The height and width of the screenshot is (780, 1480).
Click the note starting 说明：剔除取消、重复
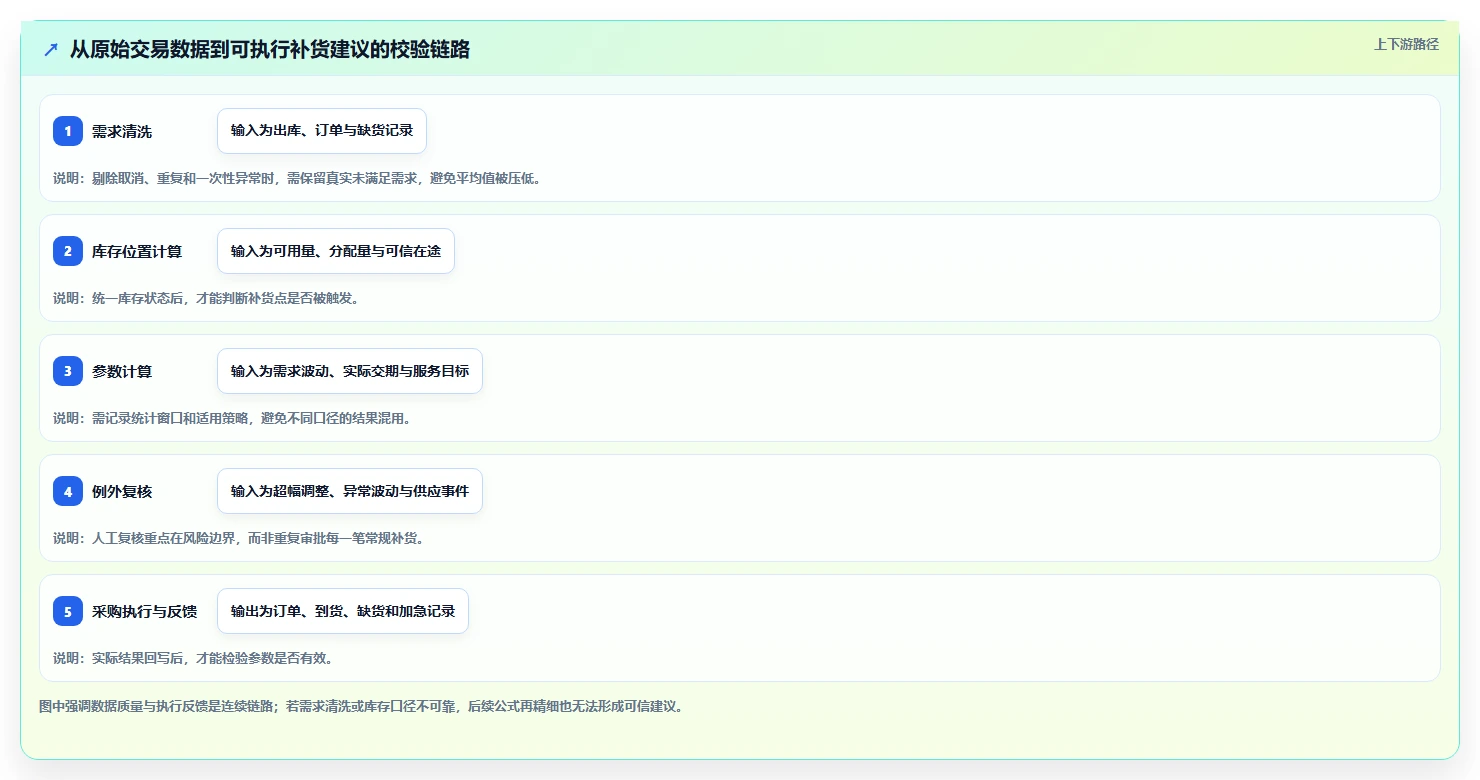[x=297, y=178]
